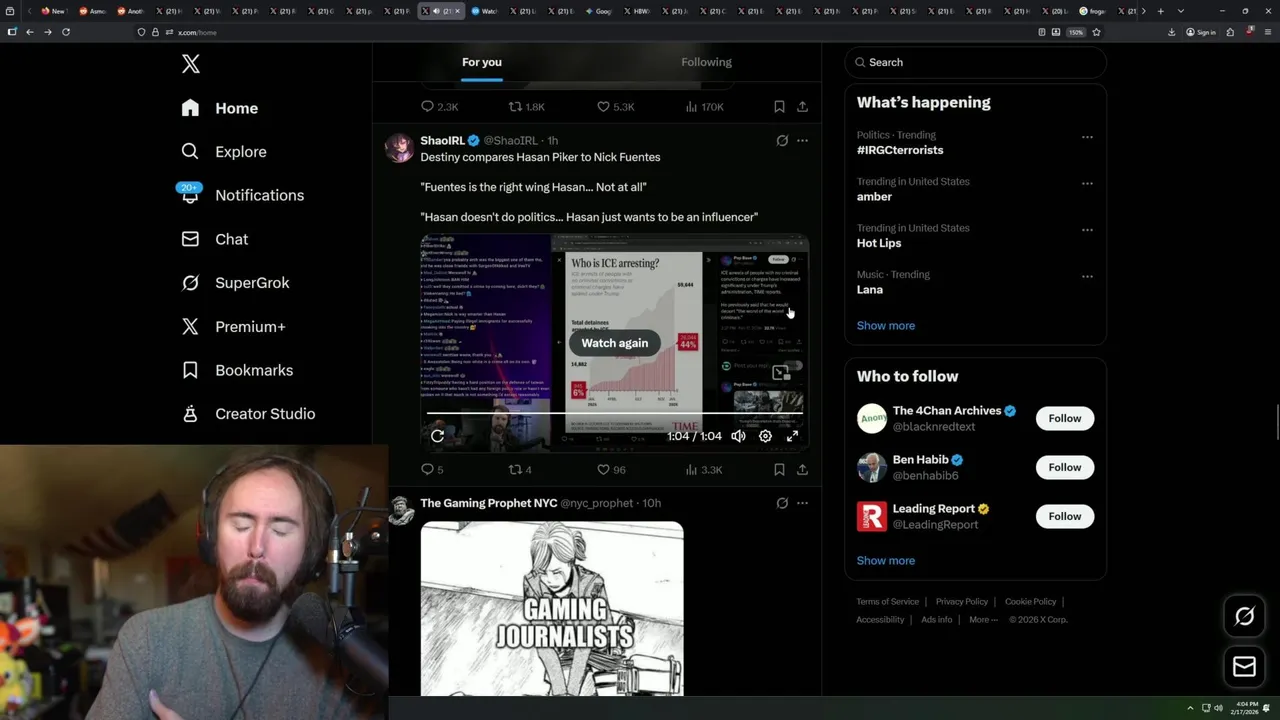Like the top post showing 5.3K
Viewport: 1280px width, 720px height.
click(x=615, y=106)
